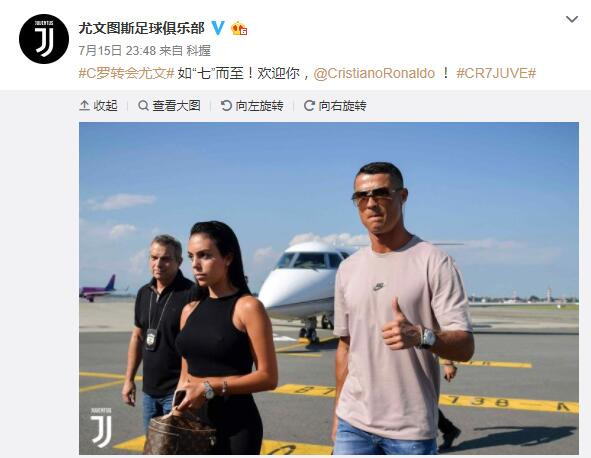Click the rotate-right arrow icon
The height and width of the screenshot is (458, 591).
pos(309,106)
